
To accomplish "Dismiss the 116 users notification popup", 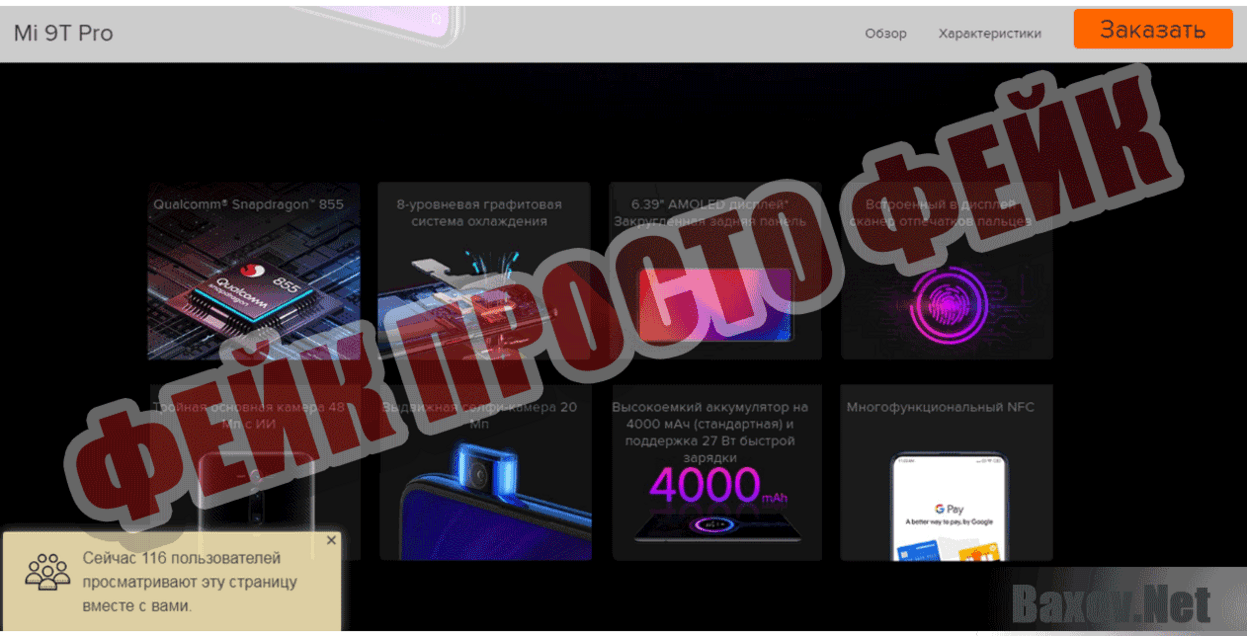I will tap(331, 540).
